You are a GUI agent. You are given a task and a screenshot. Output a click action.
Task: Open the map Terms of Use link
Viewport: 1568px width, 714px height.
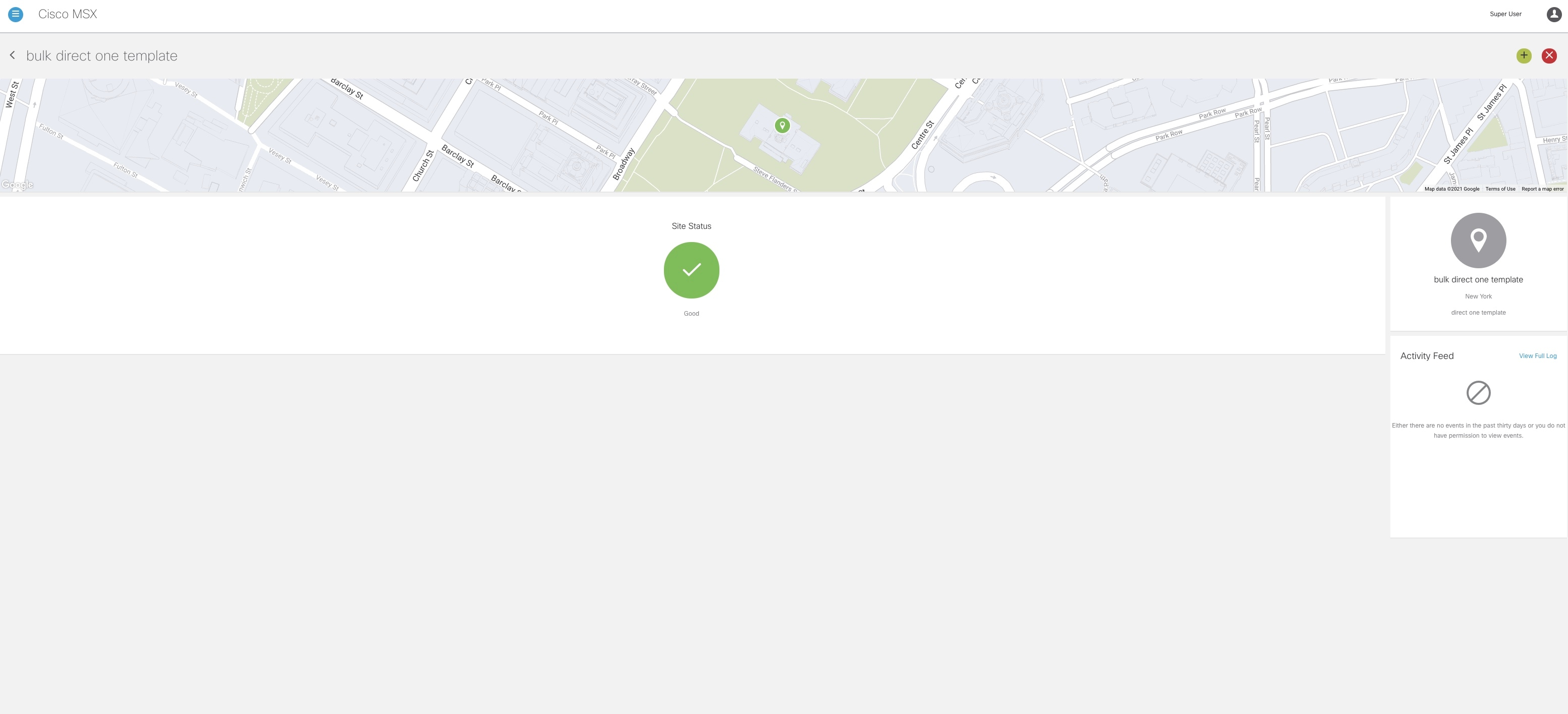tap(1500, 189)
